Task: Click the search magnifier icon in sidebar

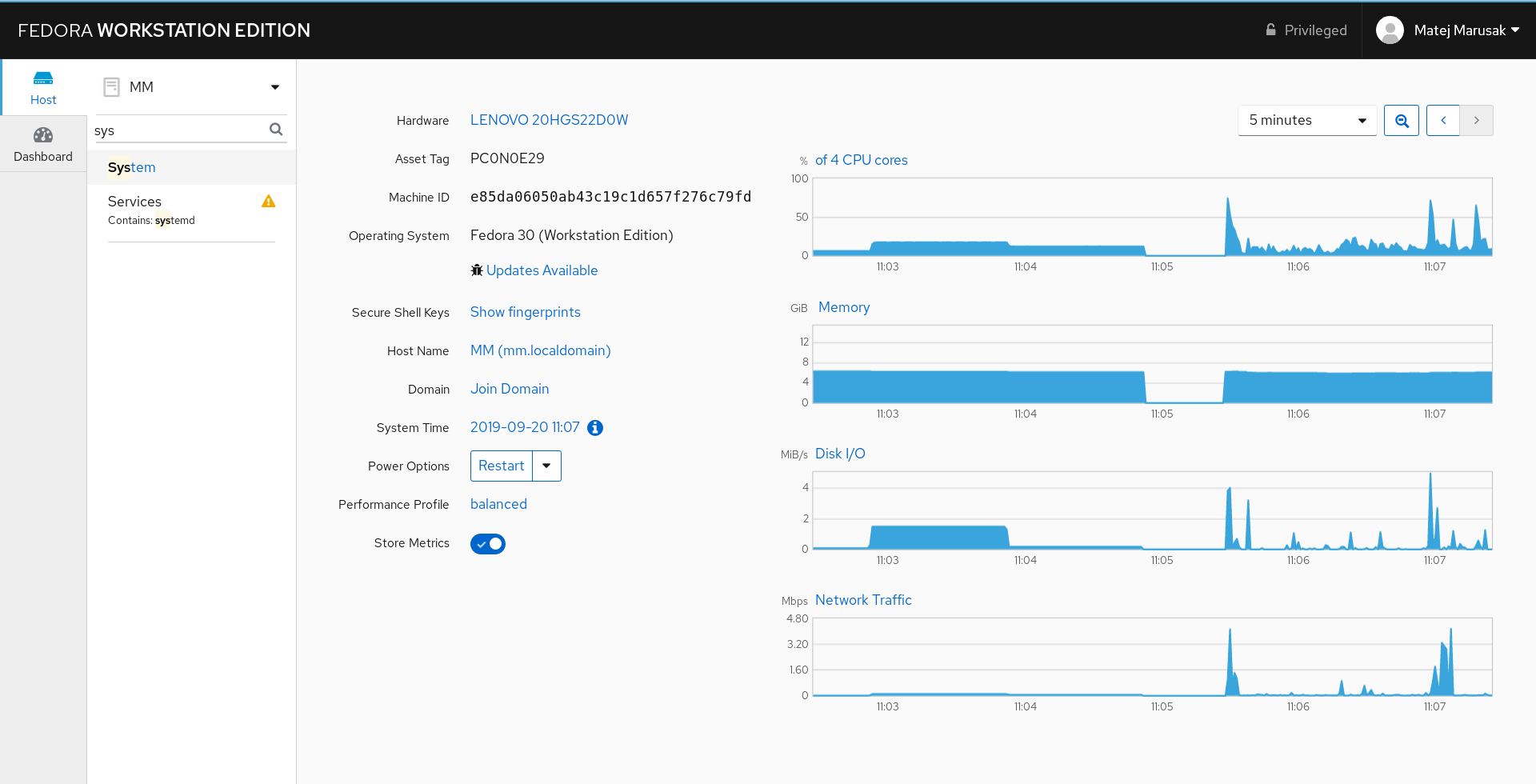Action: click(276, 130)
